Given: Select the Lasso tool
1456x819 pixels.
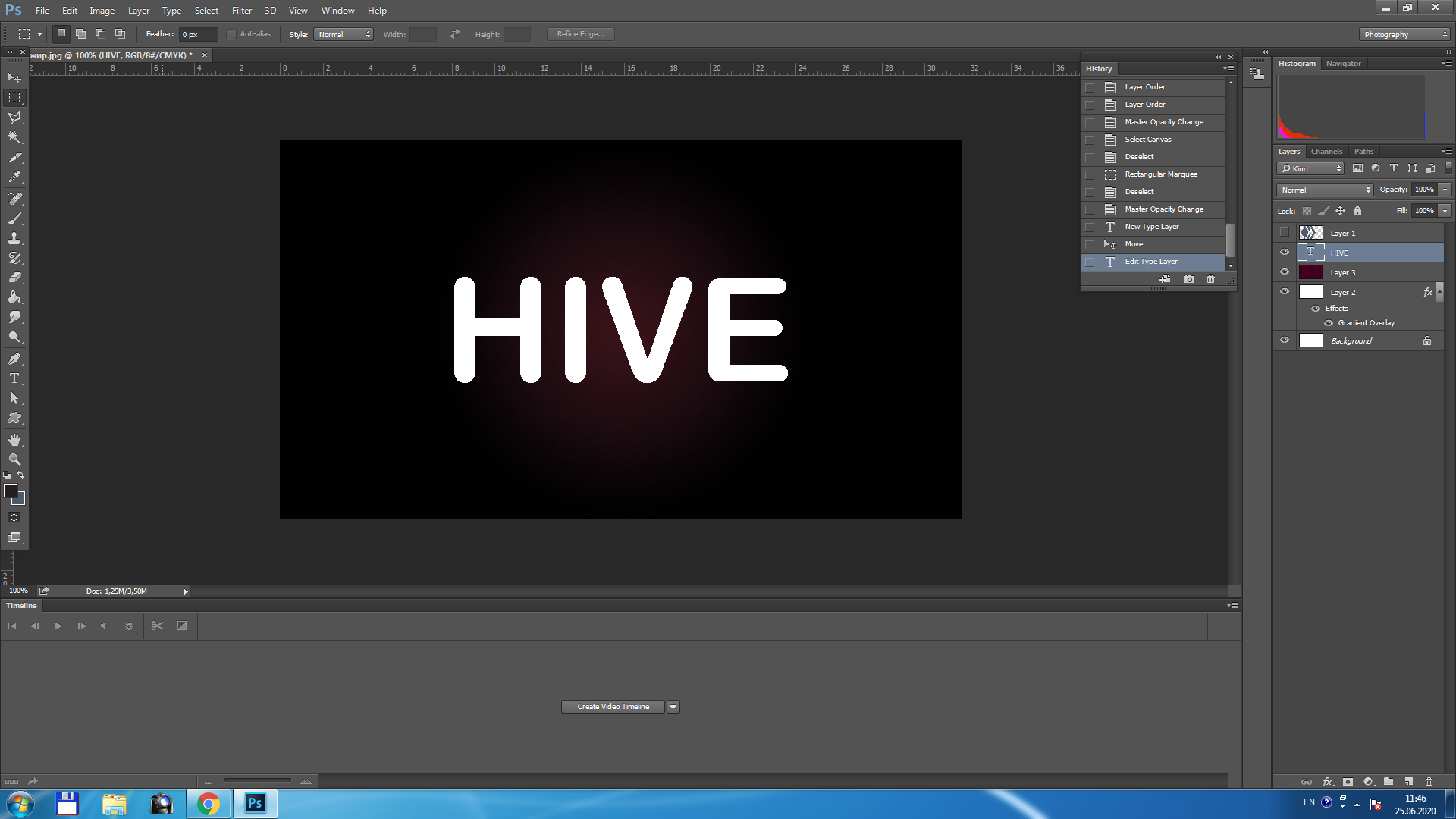Looking at the screenshot, I should click(x=14, y=118).
